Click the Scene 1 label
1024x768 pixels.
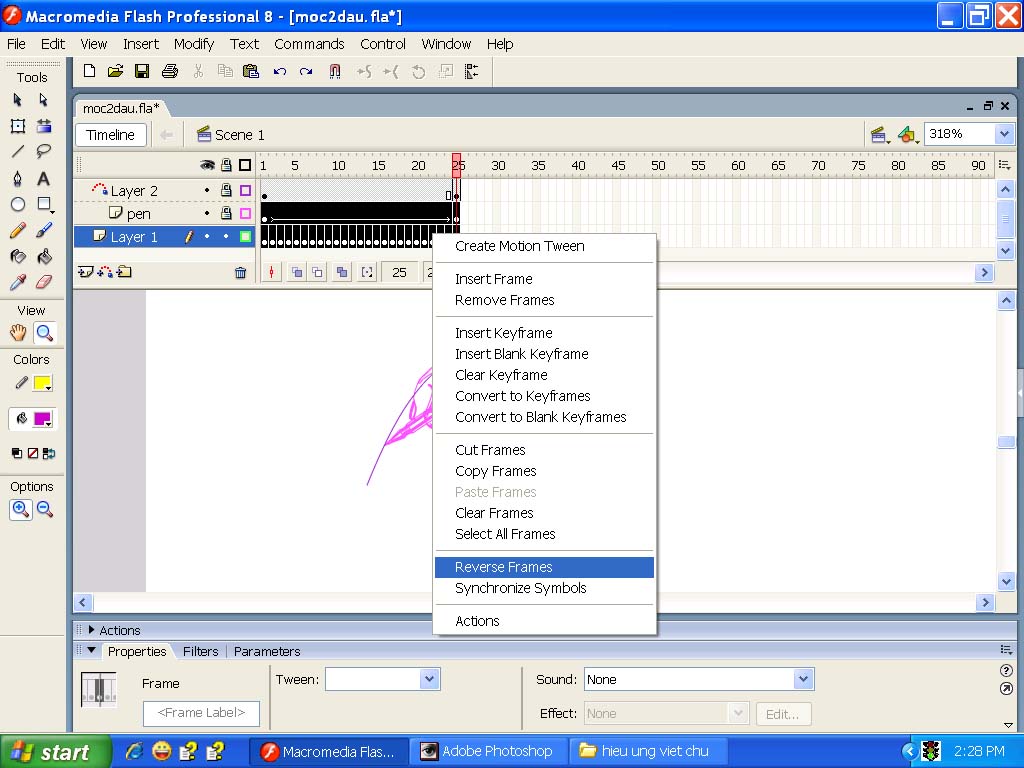[x=240, y=135]
